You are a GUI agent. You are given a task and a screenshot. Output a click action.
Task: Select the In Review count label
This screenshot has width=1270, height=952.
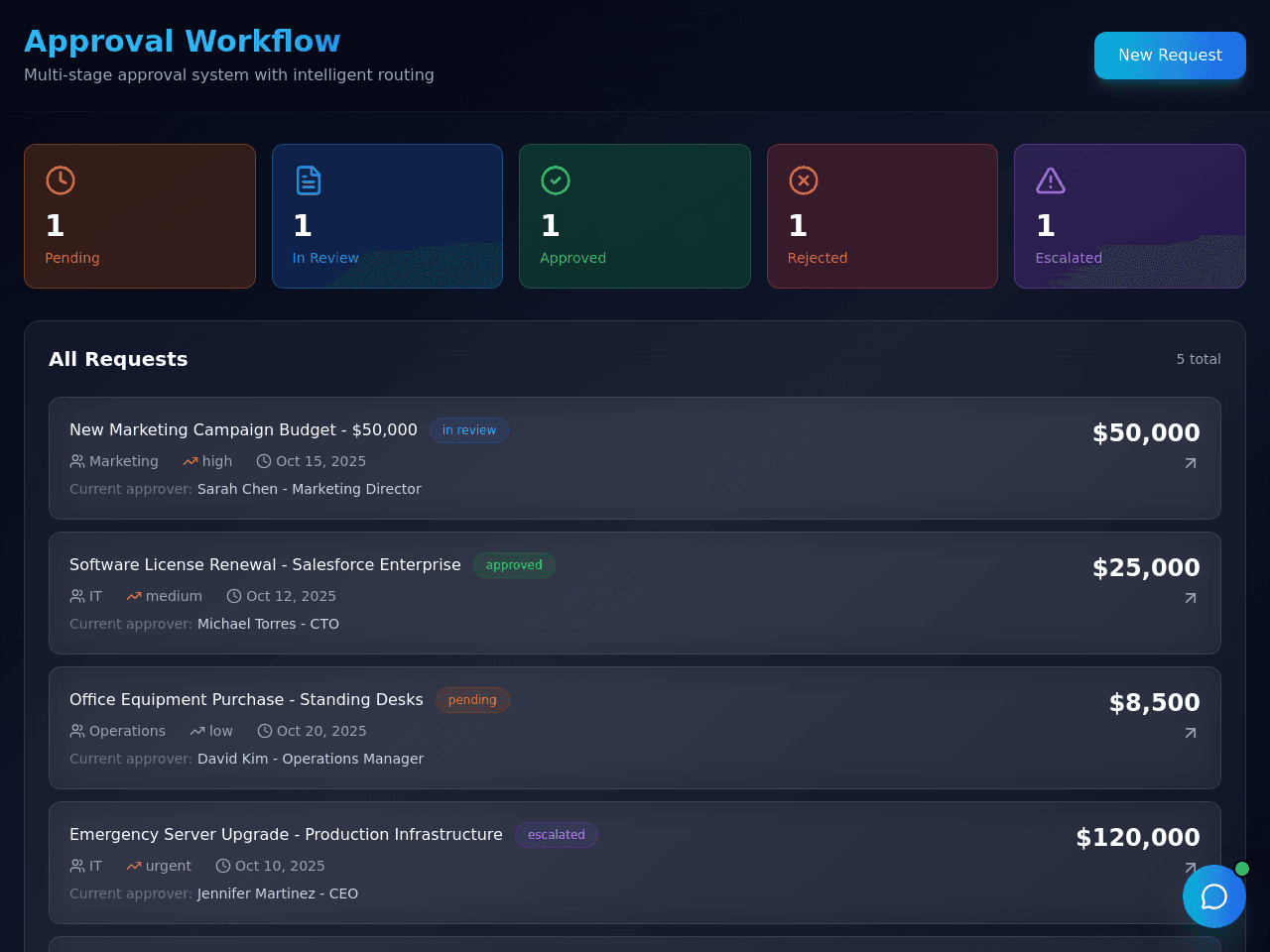tap(325, 258)
